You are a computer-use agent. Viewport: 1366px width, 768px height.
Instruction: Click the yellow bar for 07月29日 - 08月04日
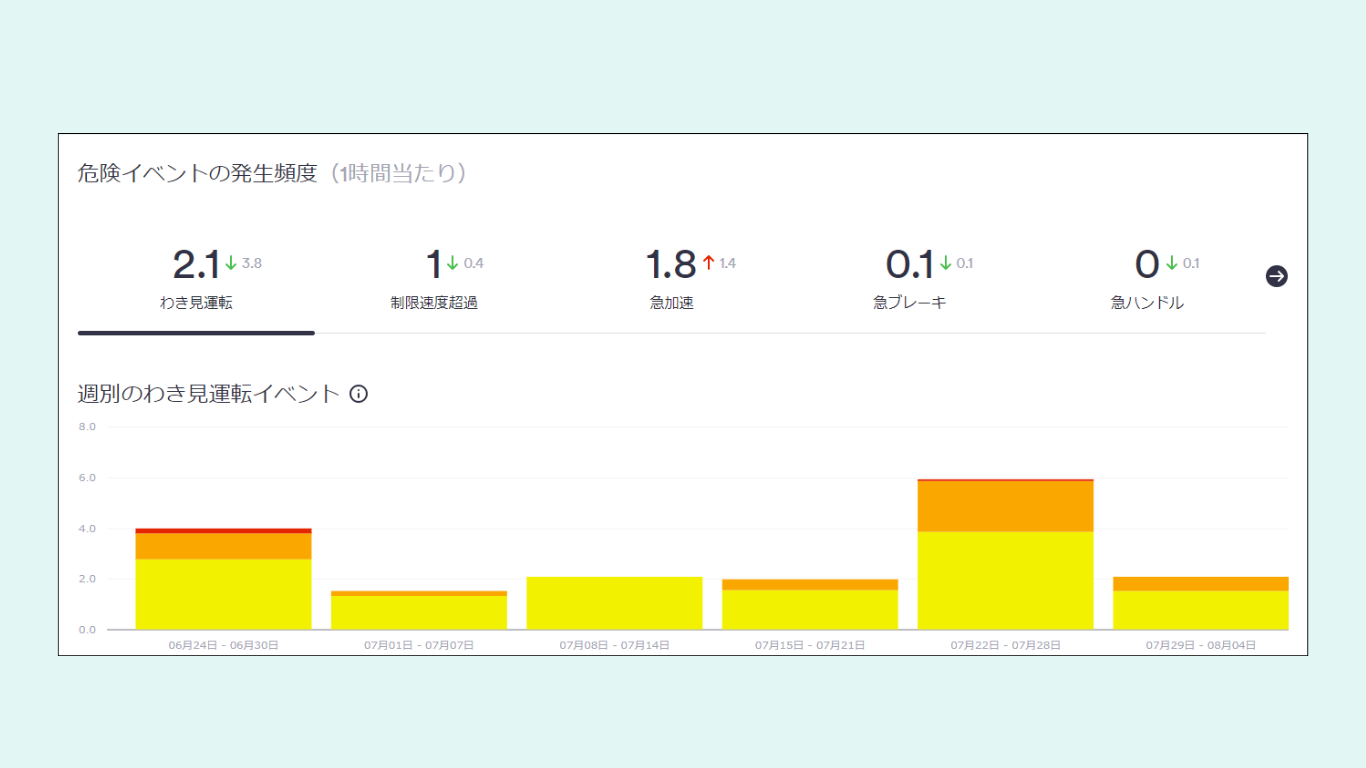click(1201, 610)
